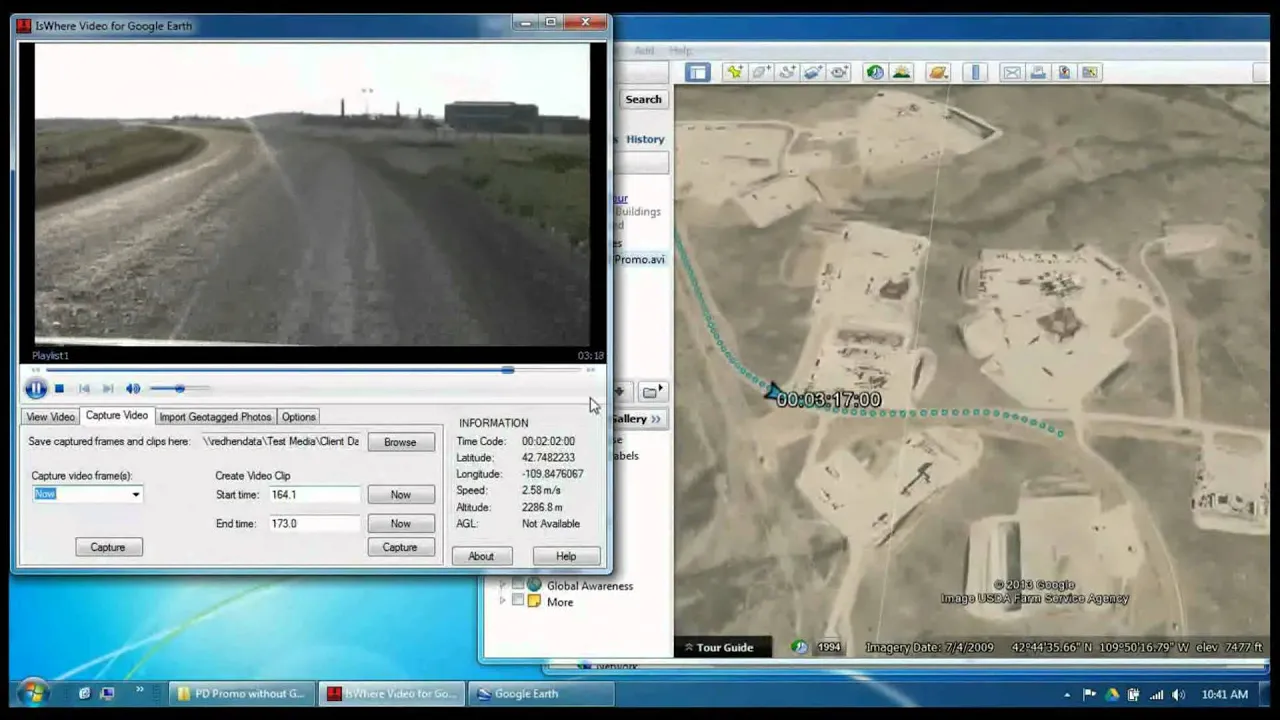Image resolution: width=1280 pixels, height=720 pixels.
Task: Click View in Google Maps icon
Action: click(x=1090, y=72)
